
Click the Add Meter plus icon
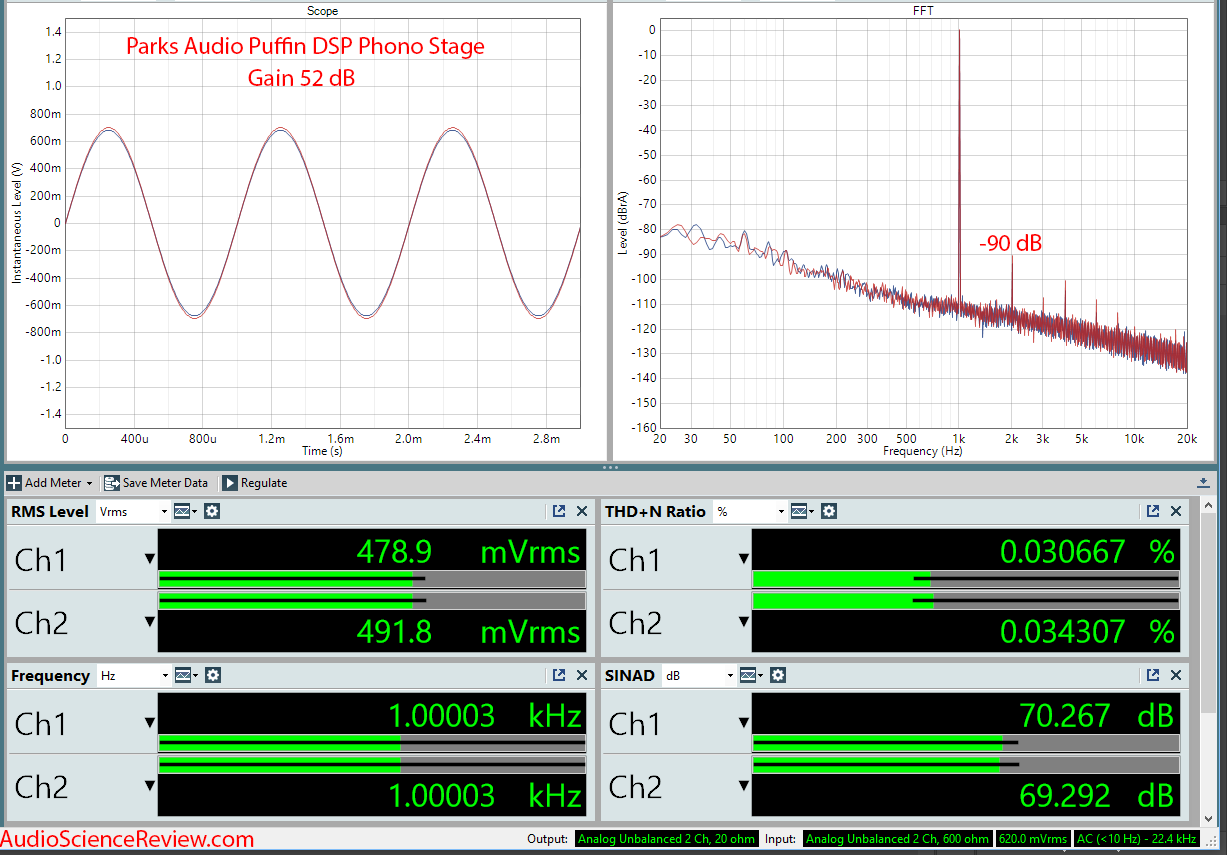14,483
